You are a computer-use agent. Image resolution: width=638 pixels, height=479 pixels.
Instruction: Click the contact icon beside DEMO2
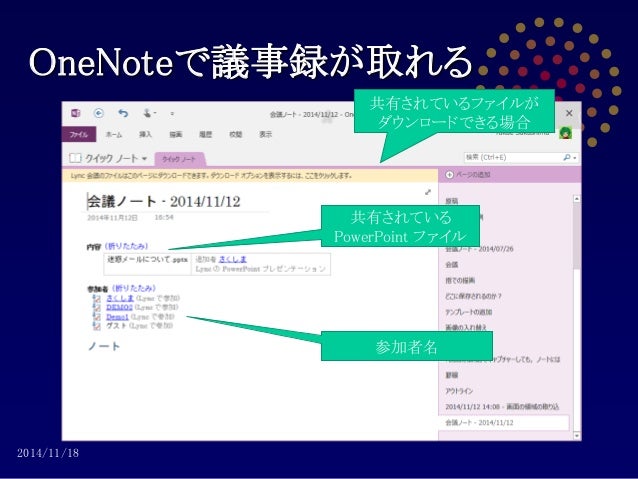(96, 308)
